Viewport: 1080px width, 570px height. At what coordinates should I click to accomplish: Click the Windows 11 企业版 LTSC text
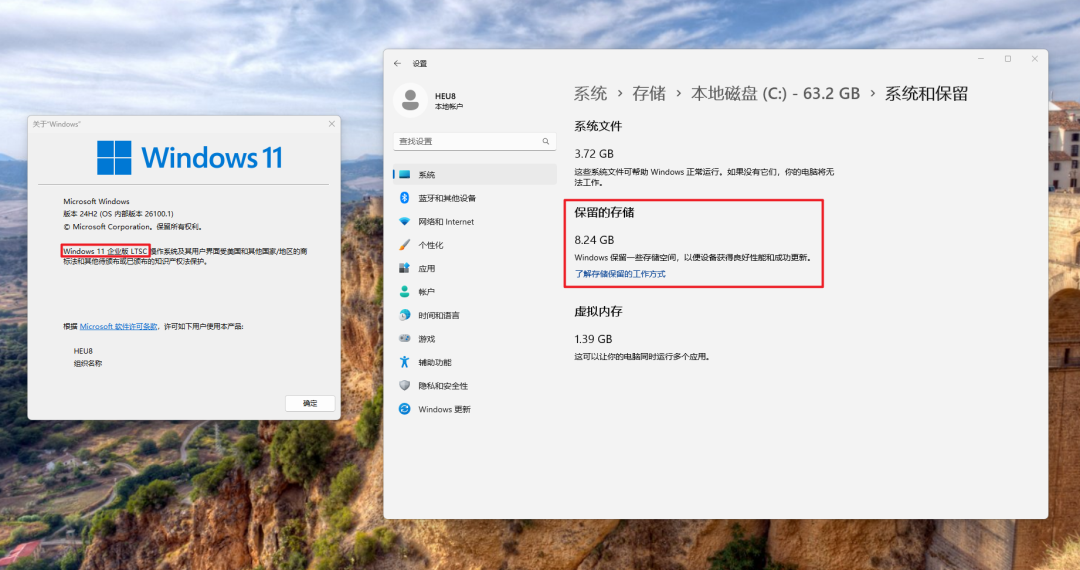105,251
